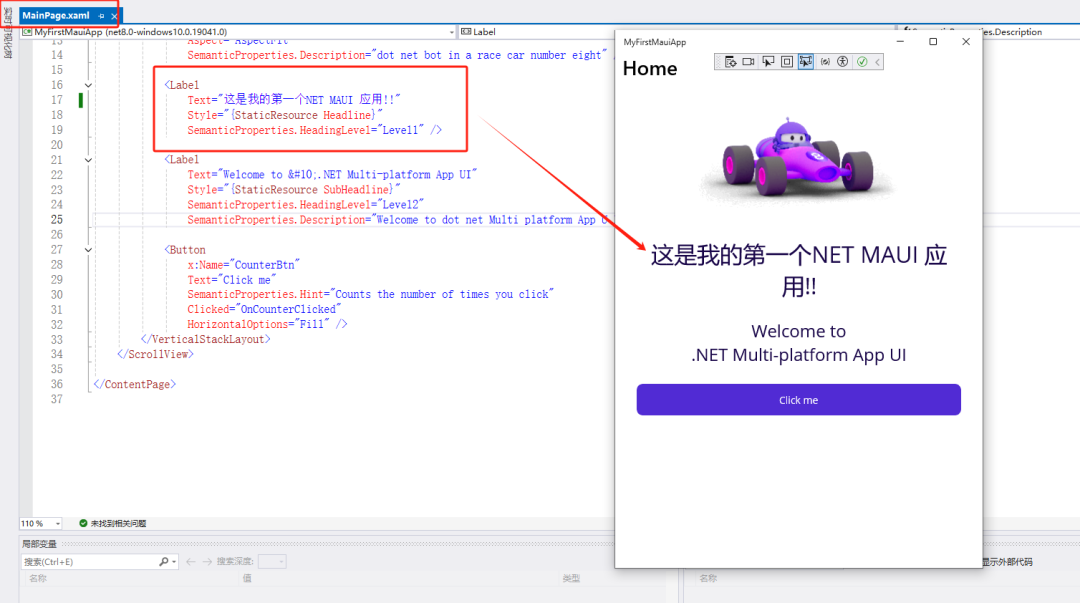Click x:Name CounterBtn on line 28

[244, 265]
